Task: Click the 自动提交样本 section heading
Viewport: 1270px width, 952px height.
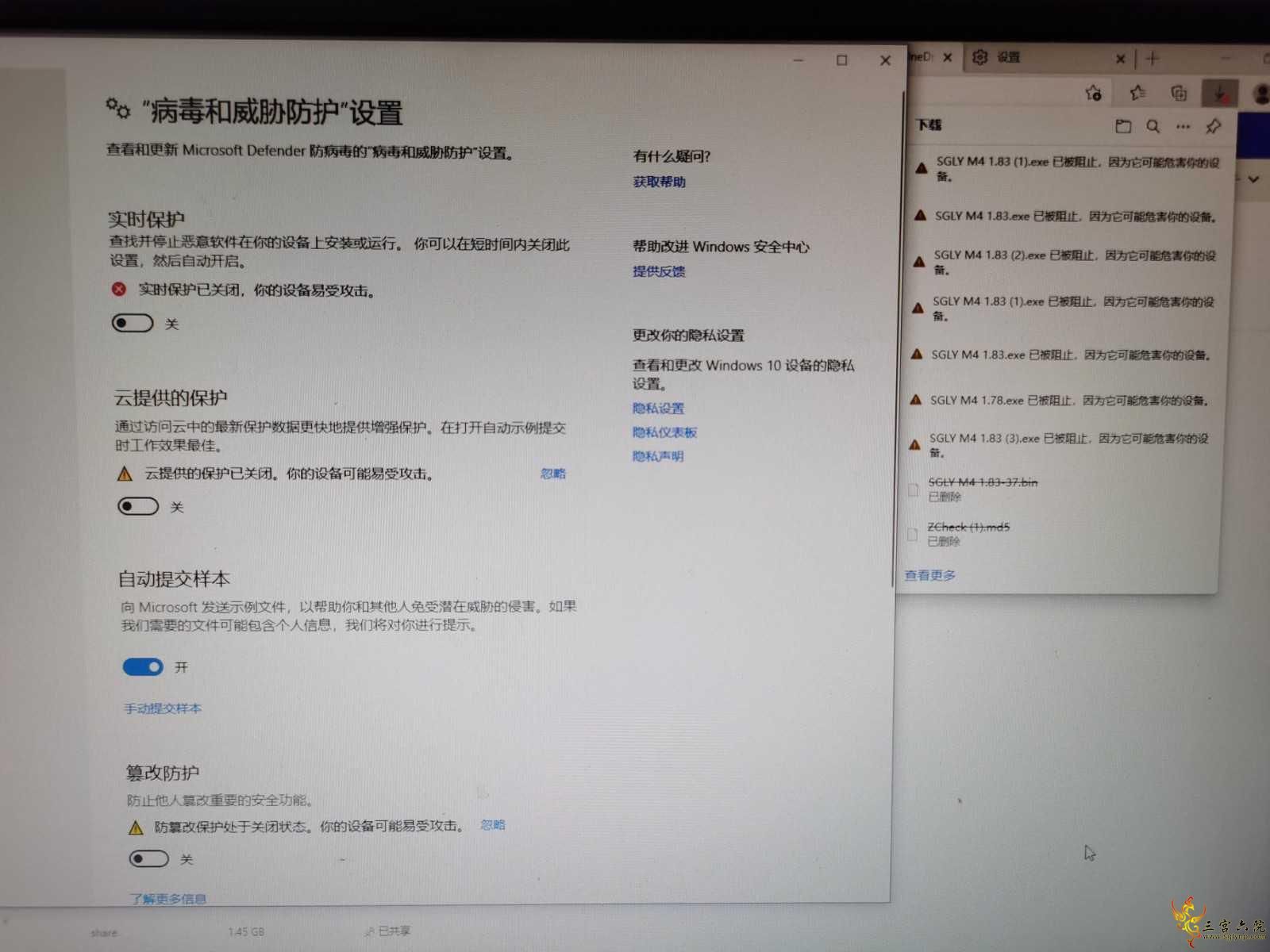Action: (x=175, y=578)
